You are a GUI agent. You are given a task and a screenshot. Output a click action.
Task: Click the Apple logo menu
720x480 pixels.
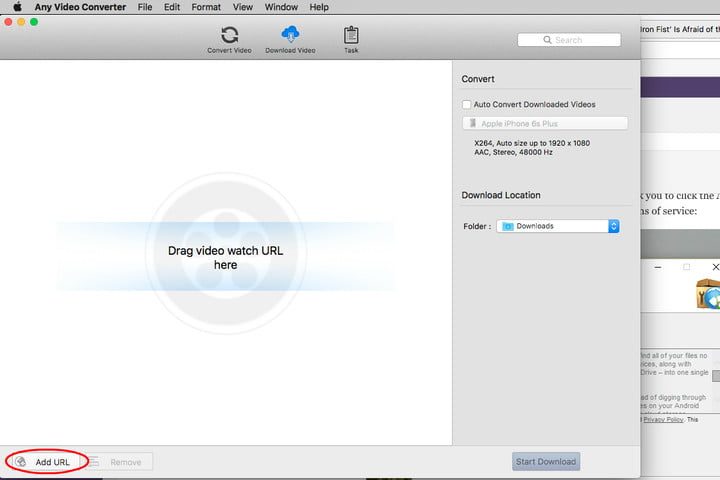tap(17, 7)
